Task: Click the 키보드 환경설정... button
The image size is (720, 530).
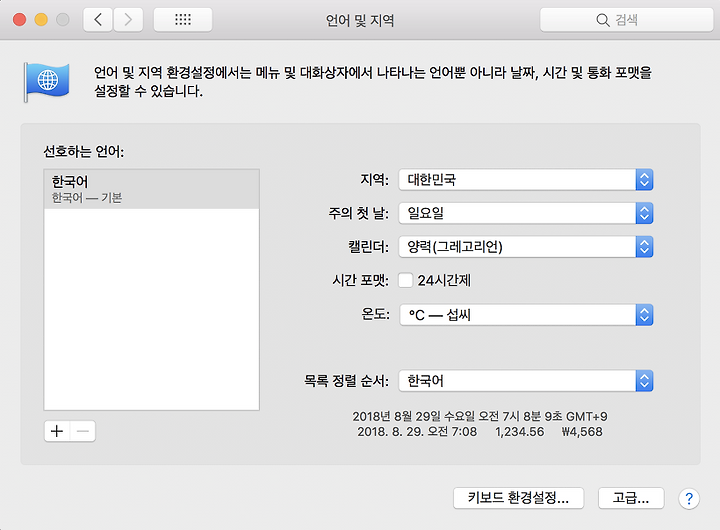Action: (x=518, y=498)
